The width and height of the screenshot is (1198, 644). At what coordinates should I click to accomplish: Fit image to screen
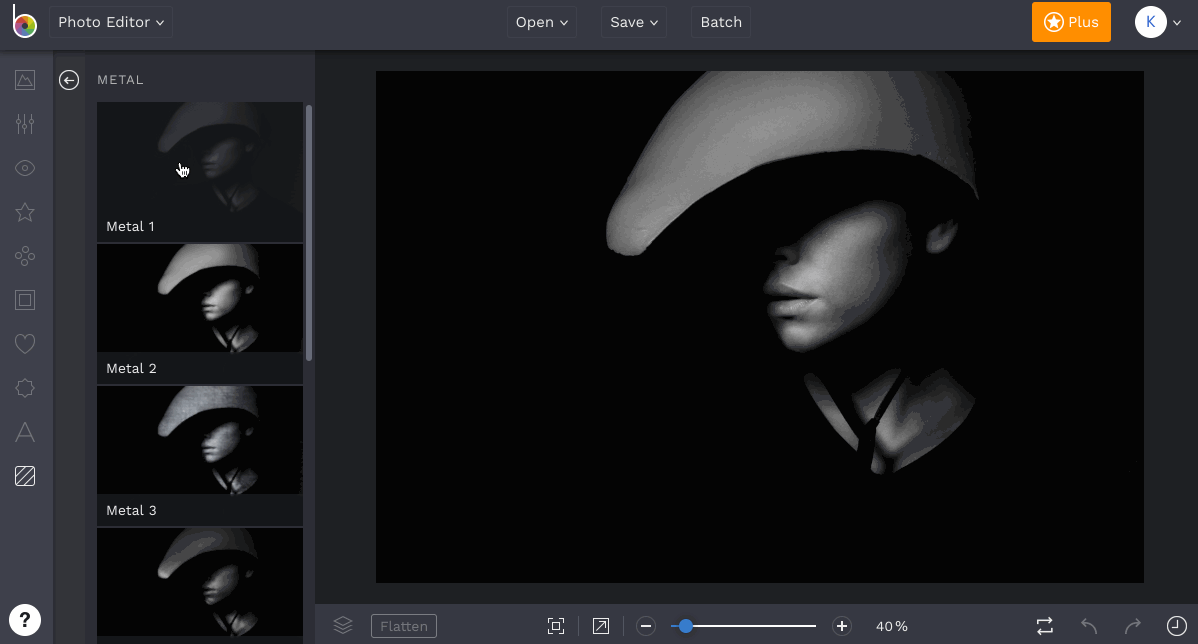[556, 626]
